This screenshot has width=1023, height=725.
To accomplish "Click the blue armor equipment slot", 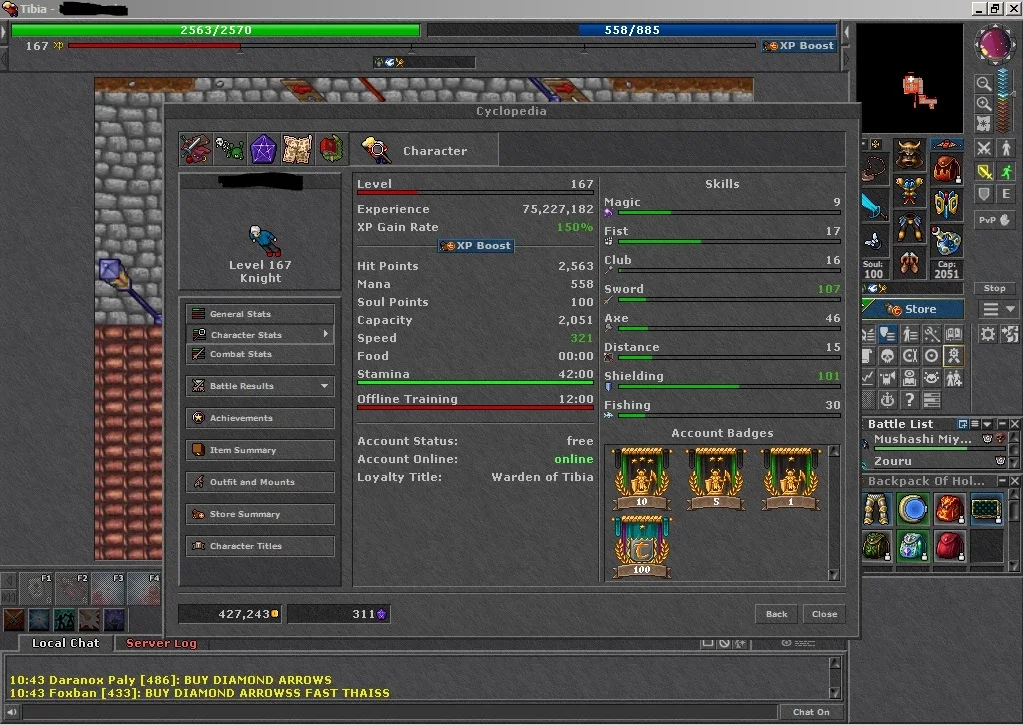I will [909, 191].
